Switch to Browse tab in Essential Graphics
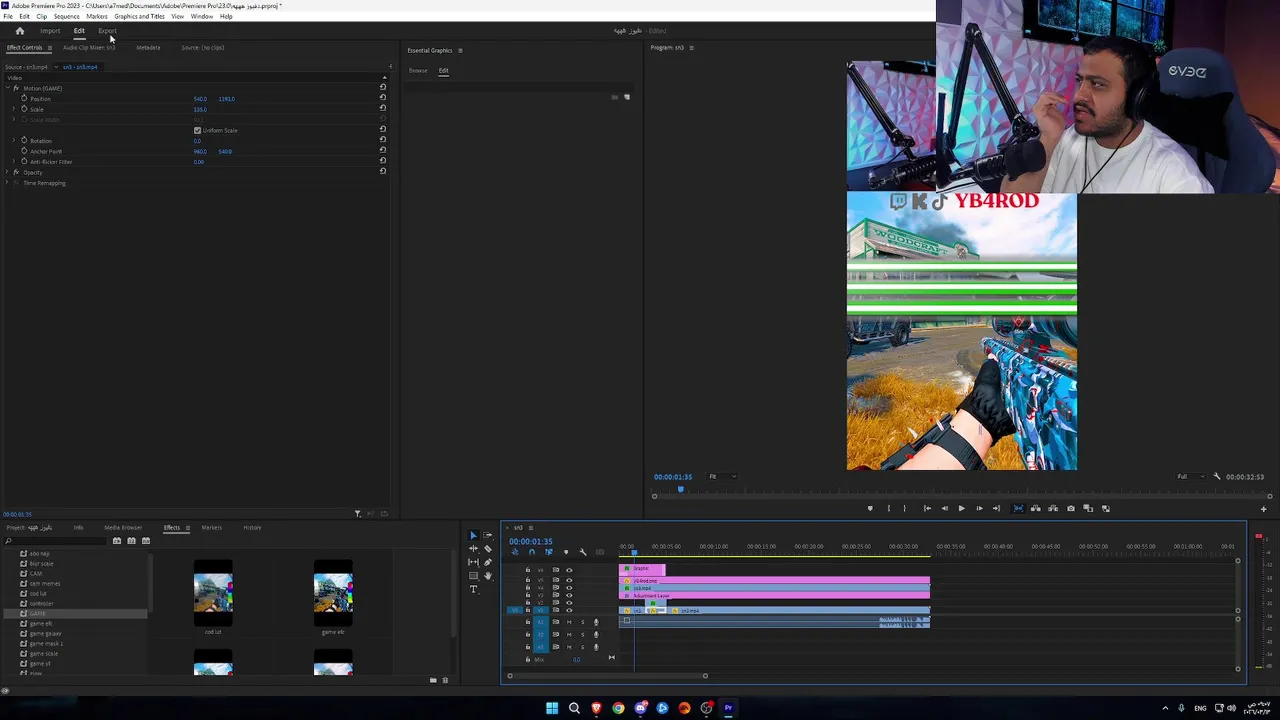1280x720 pixels. click(418, 71)
